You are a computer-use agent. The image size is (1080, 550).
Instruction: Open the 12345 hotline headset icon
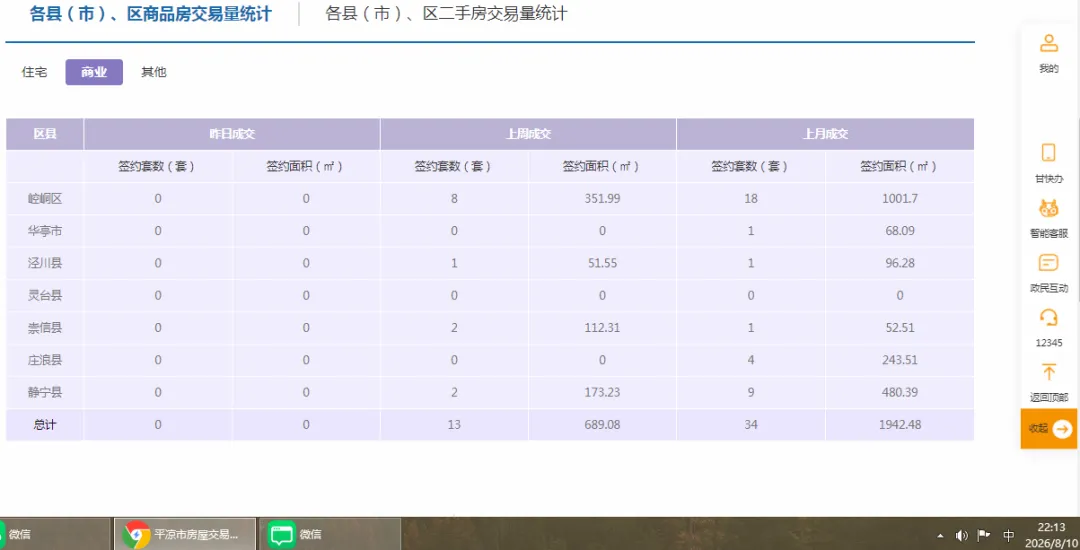[x=1048, y=317]
